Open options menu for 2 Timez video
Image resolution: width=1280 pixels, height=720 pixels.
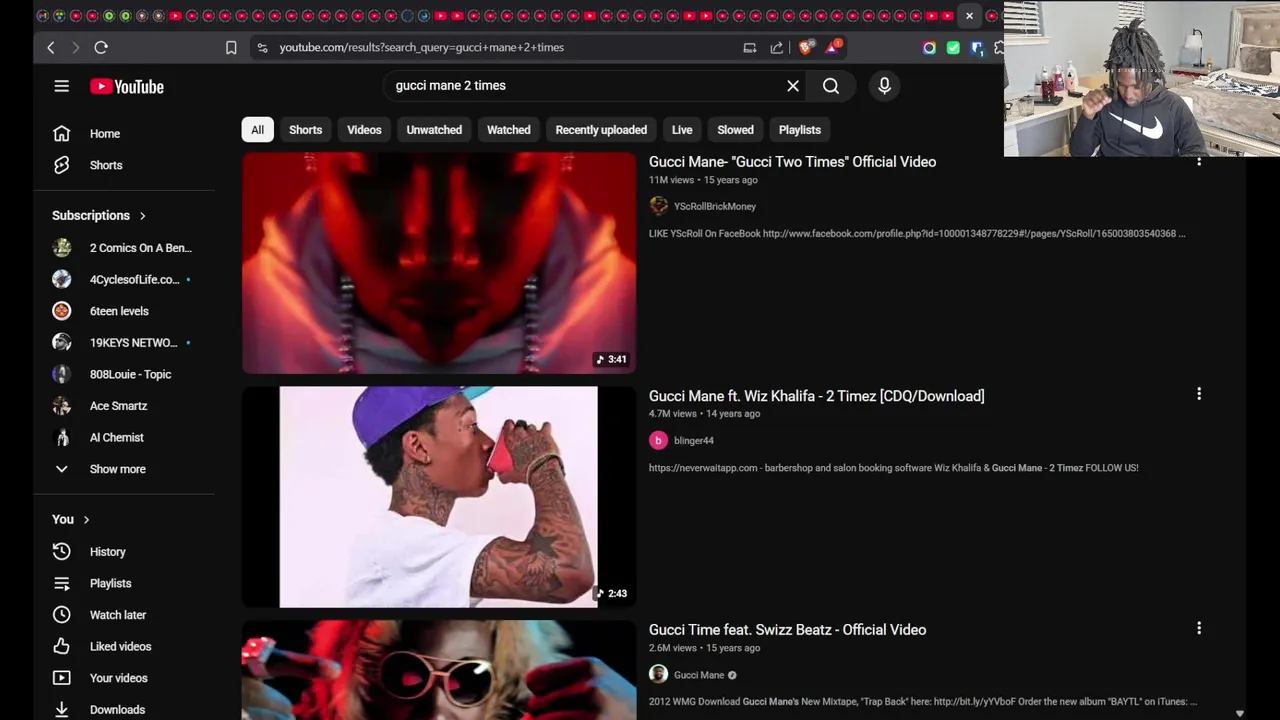point(1199,394)
